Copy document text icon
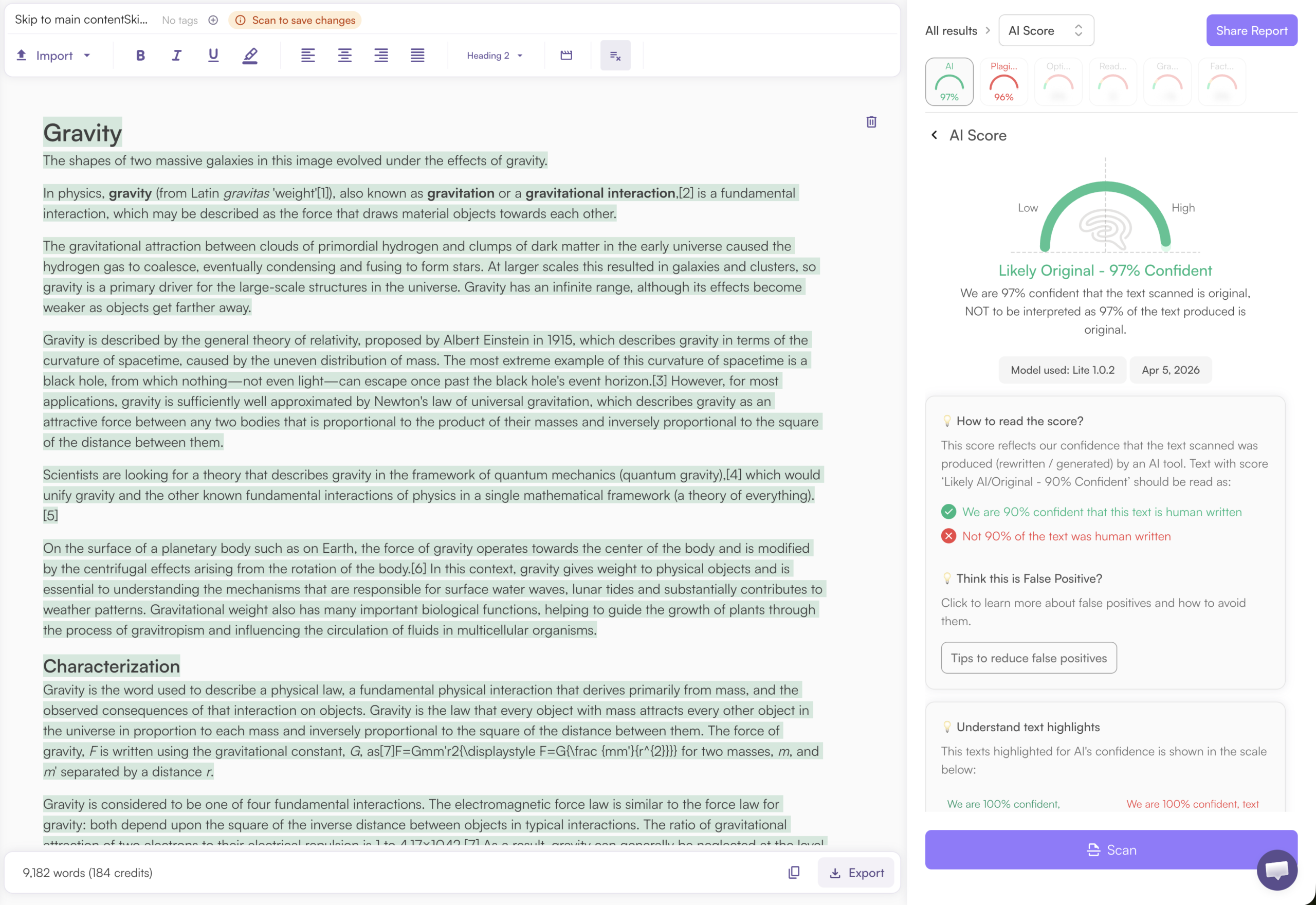This screenshot has width=1316, height=905. tap(794, 872)
